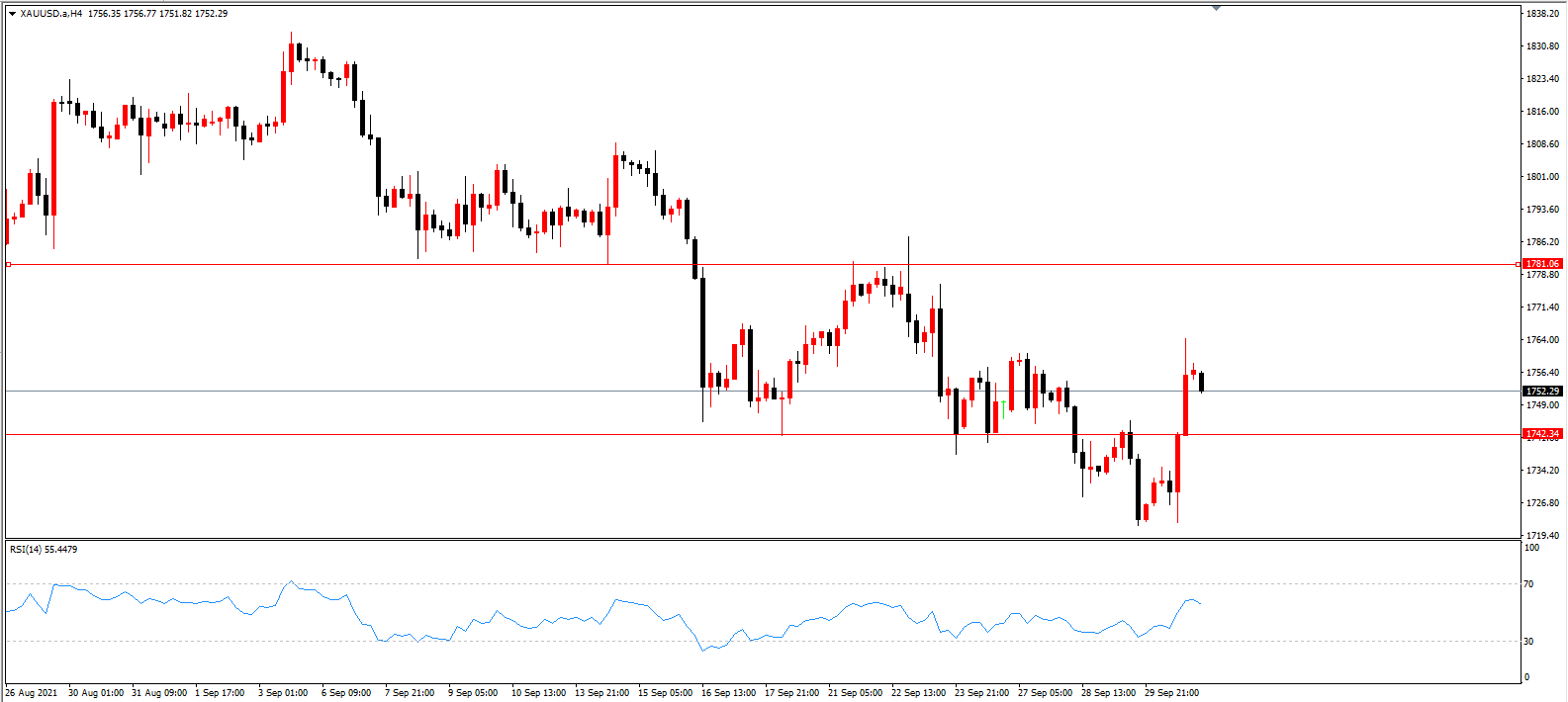This screenshot has width=1568, height=702.
Task: Click the 29 Sep 21:00 date label
Action: 1171,693
